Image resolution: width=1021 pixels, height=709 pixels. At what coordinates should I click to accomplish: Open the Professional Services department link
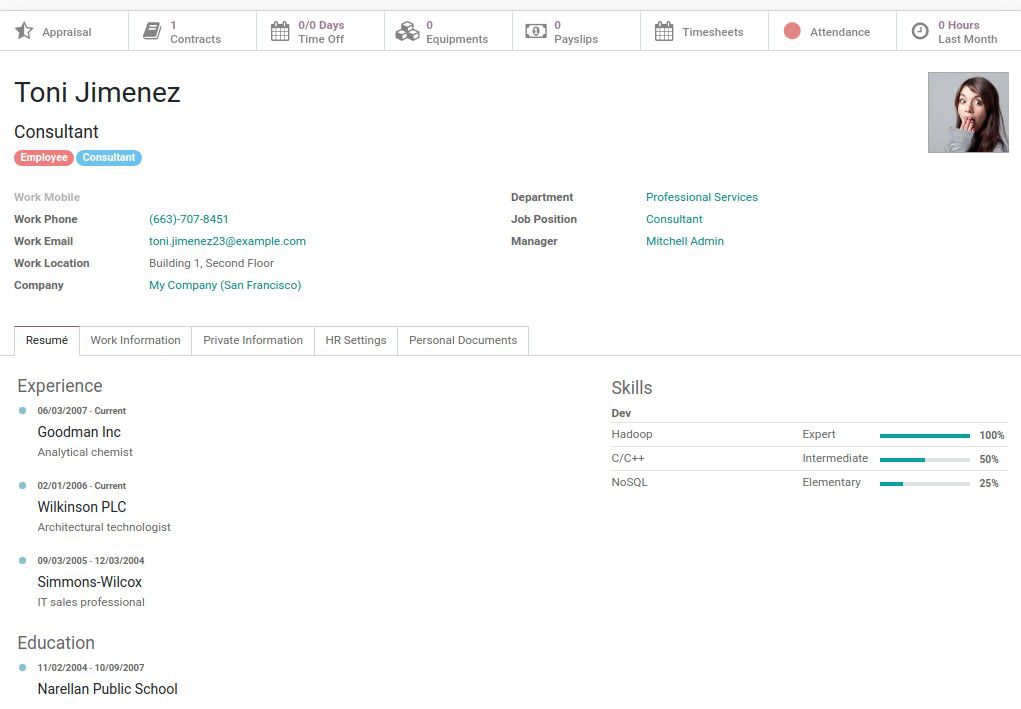click(x=702, y=197)
